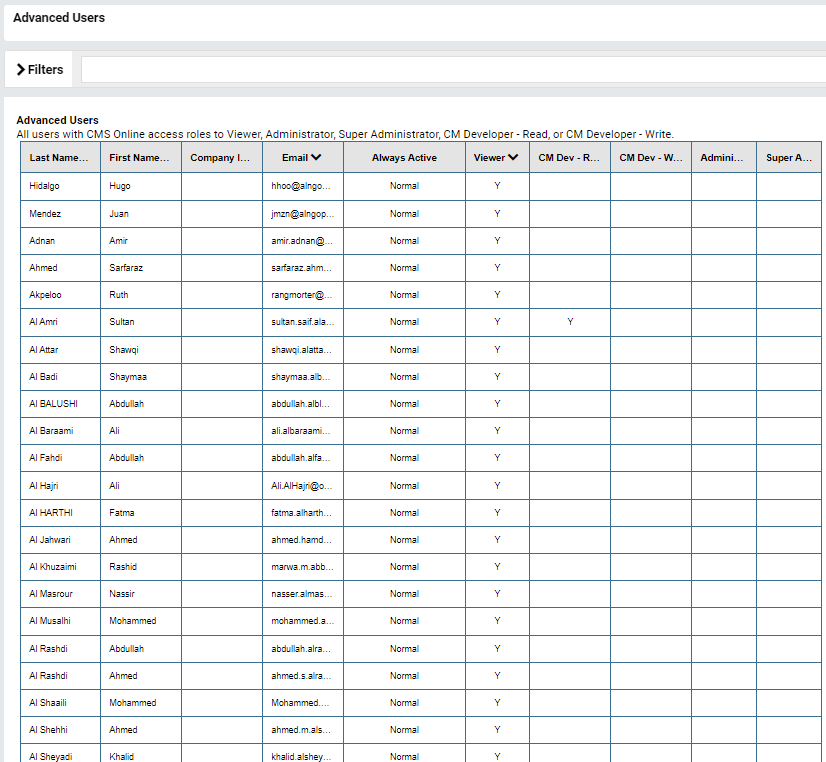Screen dimensions: 826x762
Task: Select email marwa.m.abb...
Action: point(302,567)
